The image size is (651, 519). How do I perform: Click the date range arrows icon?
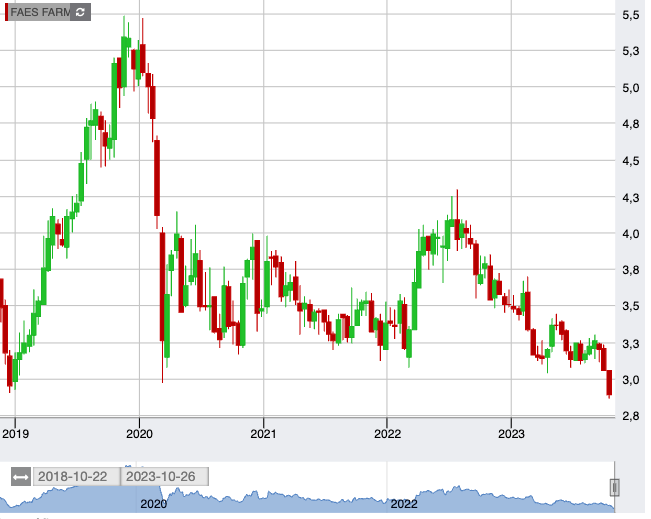click(20, 477)
